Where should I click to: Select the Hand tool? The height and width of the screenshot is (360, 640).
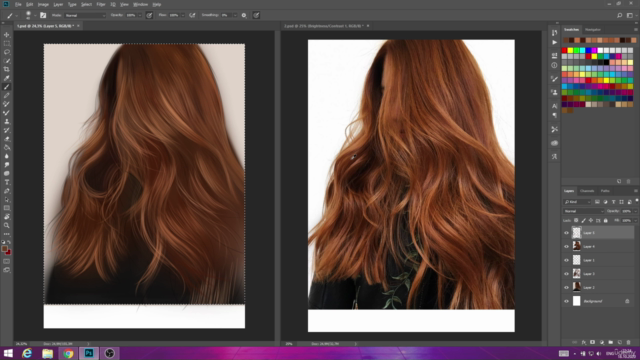click(x=7, y=217)
